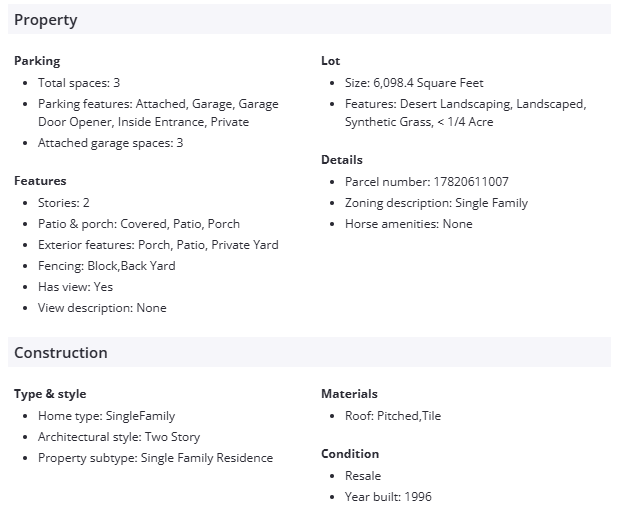Click Zoning description: Single Family
640x510 pixels.
[x=436, y=203]
